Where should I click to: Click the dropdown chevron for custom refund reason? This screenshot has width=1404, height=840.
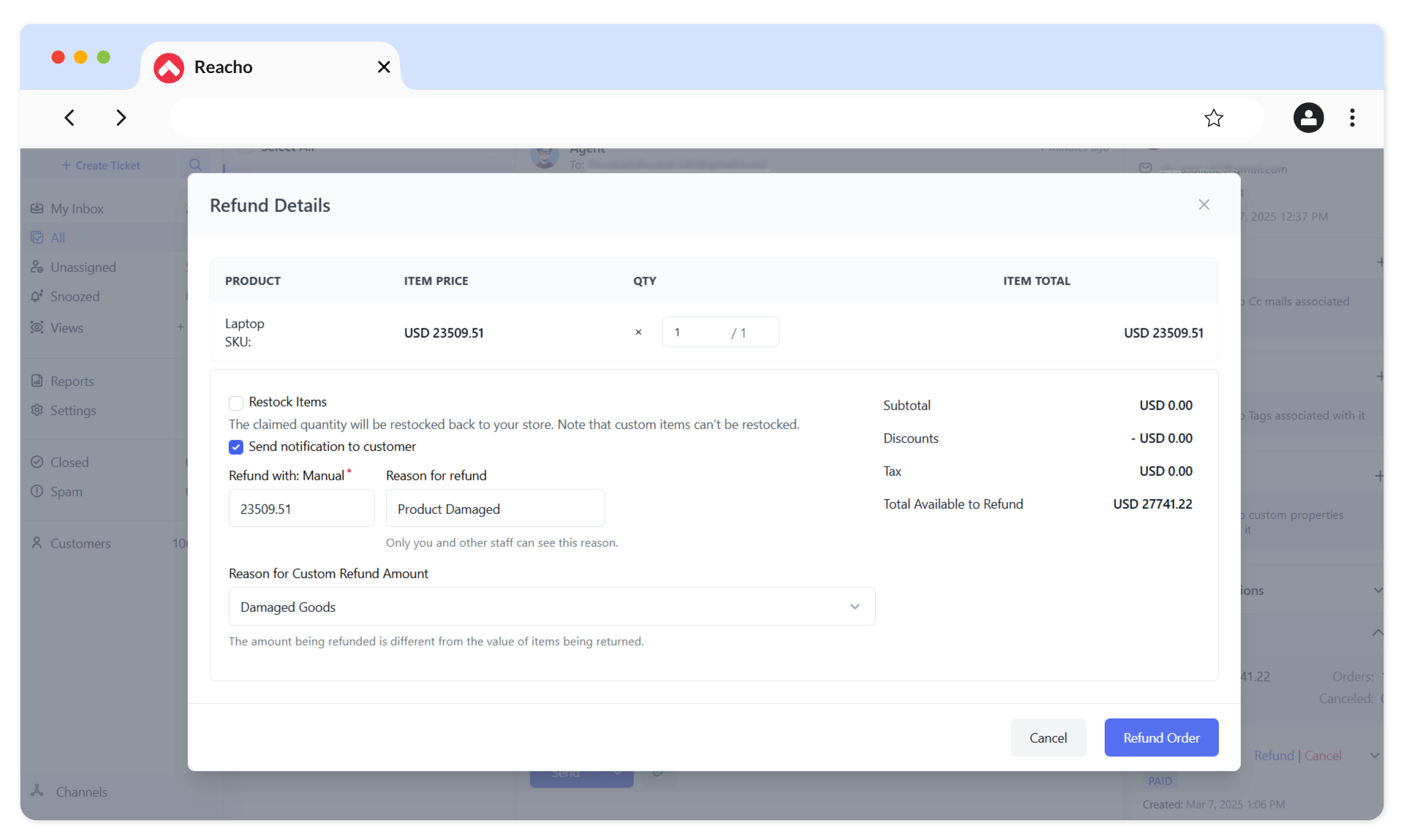(x=854, y=607)
